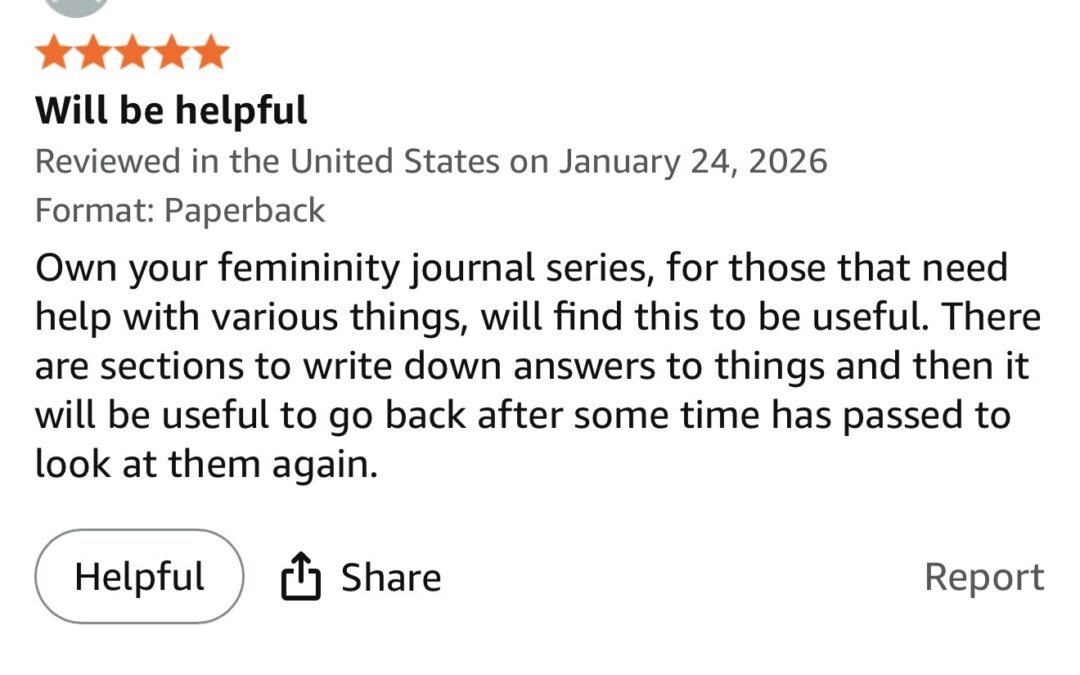This screenshot has width=1080, height=675.
Task: Report this review
Action: click(984, 577)
